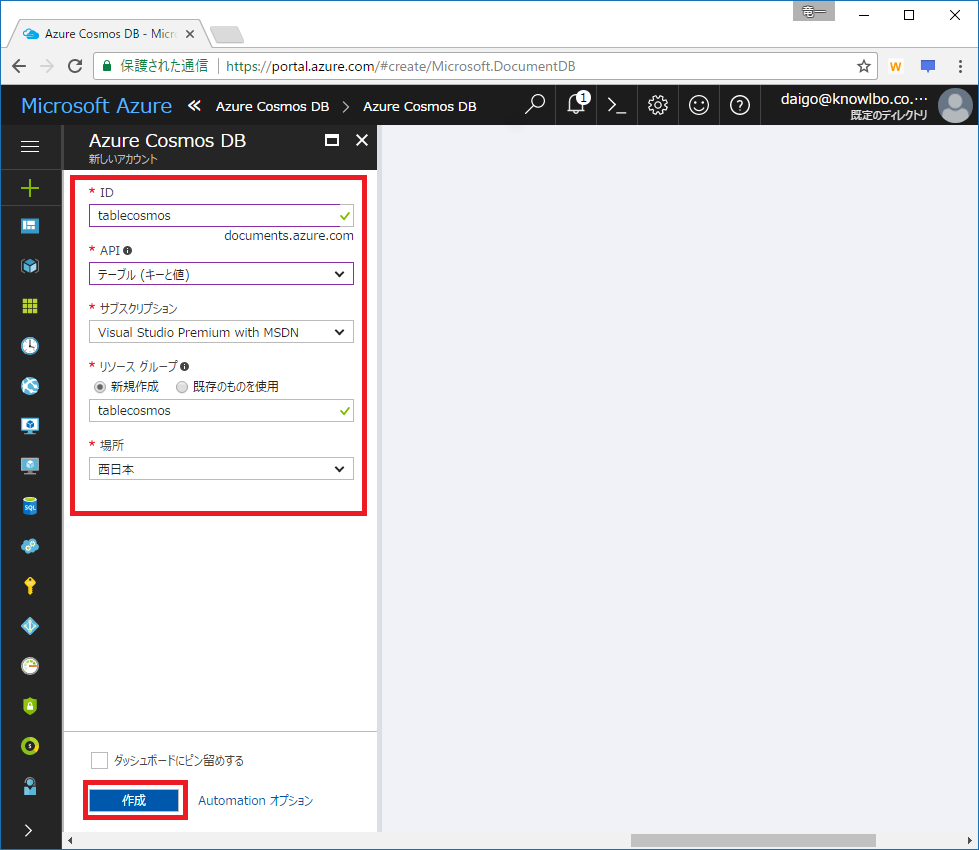The image size is (979, 850).
Task: Click the scrollbar left arrow
Action: coord(70,840)
